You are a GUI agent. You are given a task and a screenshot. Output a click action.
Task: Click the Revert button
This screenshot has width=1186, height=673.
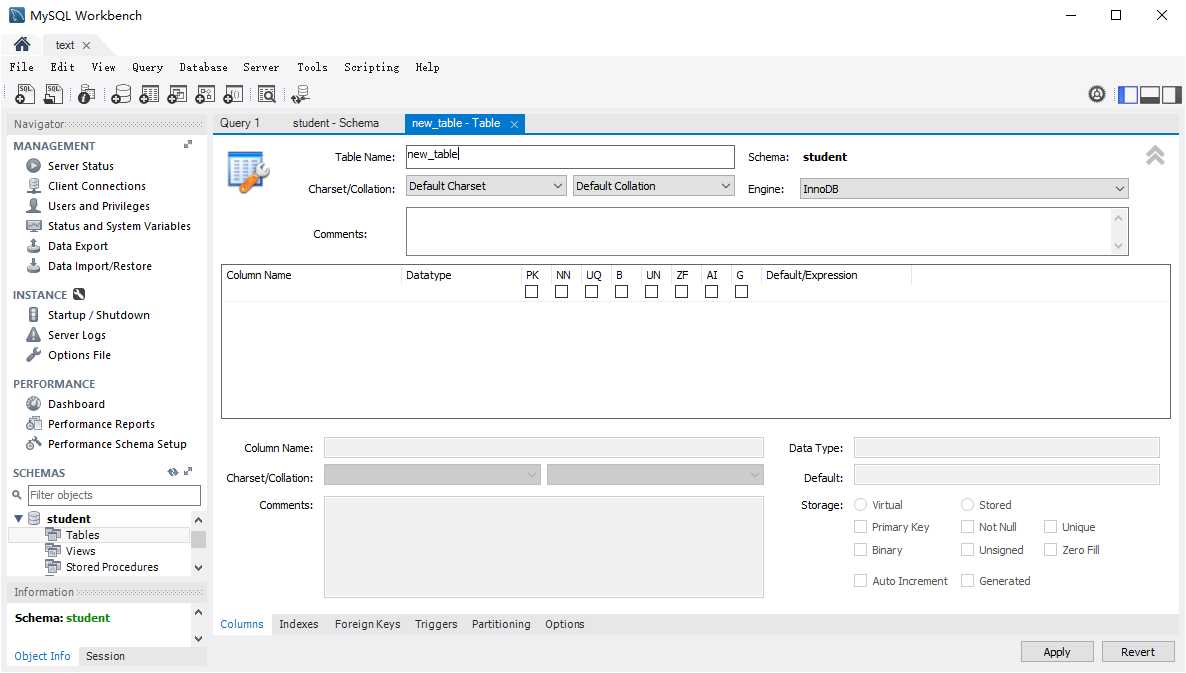coord(1138,652)
